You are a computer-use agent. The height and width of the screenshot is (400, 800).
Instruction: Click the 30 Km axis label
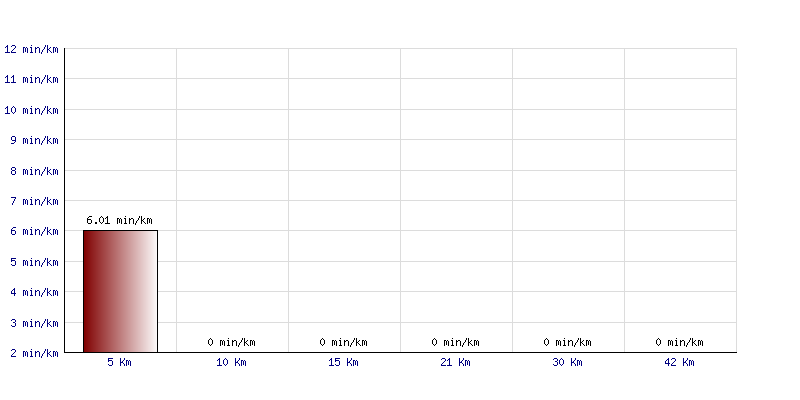[x=567, y=362]
